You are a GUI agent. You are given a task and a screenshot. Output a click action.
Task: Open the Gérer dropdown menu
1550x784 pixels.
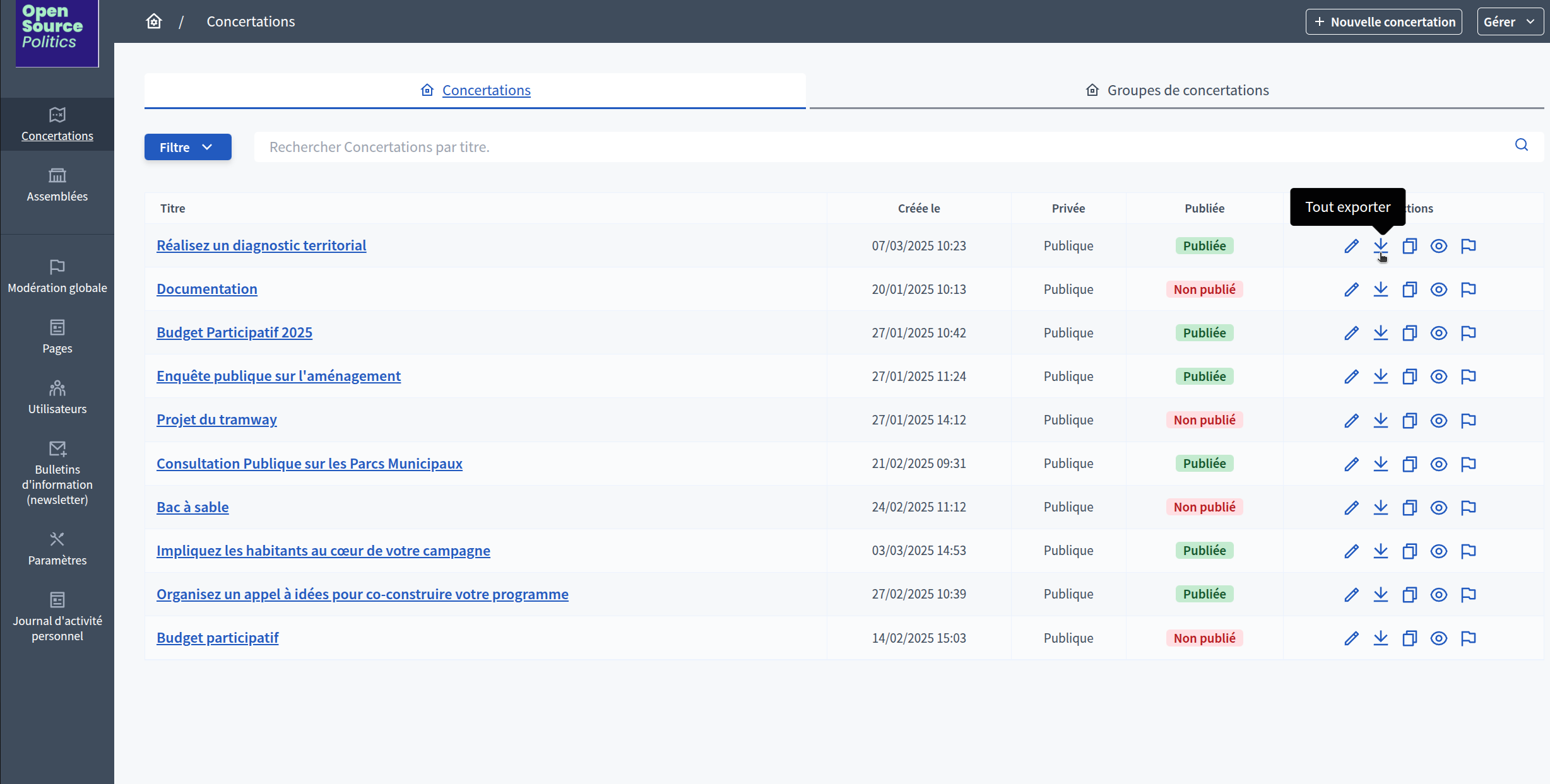pyautogui.click(x=1510, y=22)
